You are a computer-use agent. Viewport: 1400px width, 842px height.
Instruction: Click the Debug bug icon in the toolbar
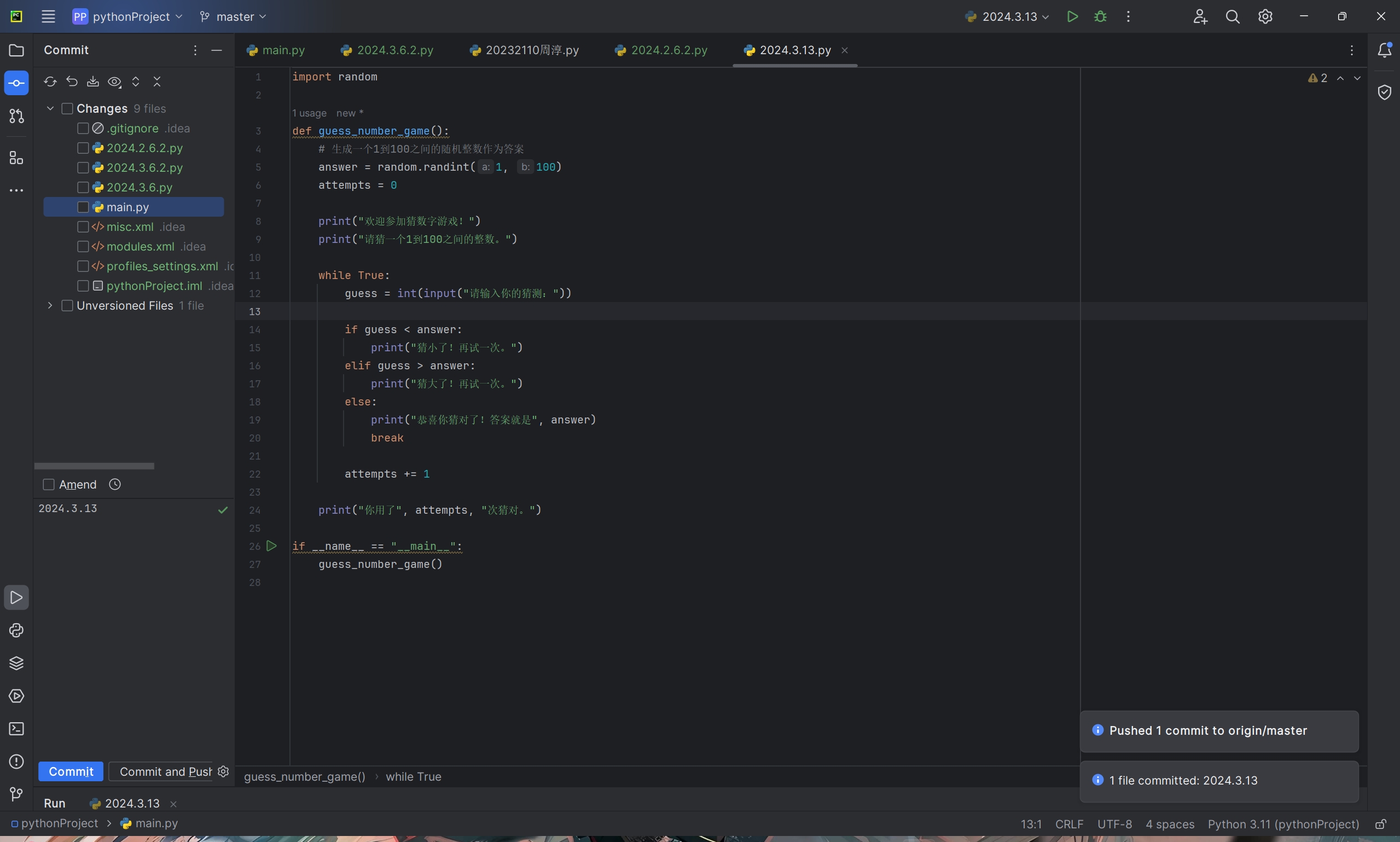click(1100, 16)
